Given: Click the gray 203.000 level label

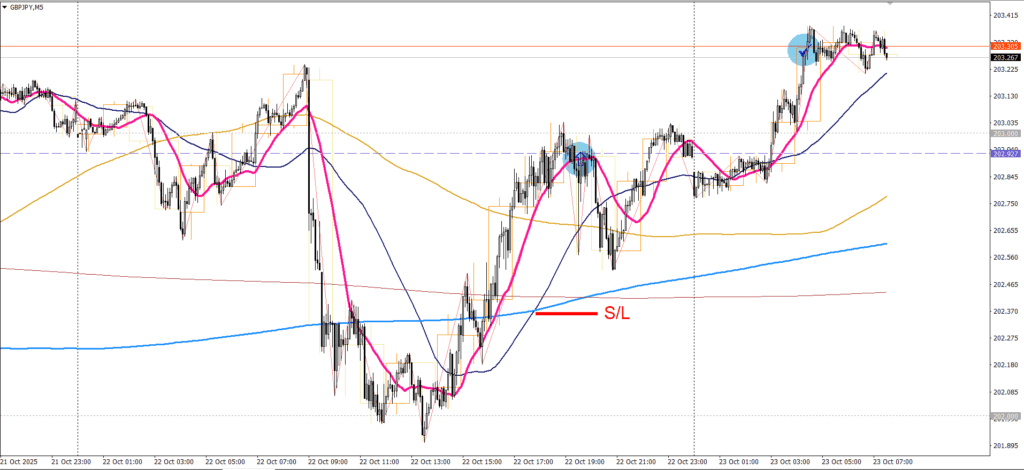Looking at the screenshot, I should coord(1004,133).
